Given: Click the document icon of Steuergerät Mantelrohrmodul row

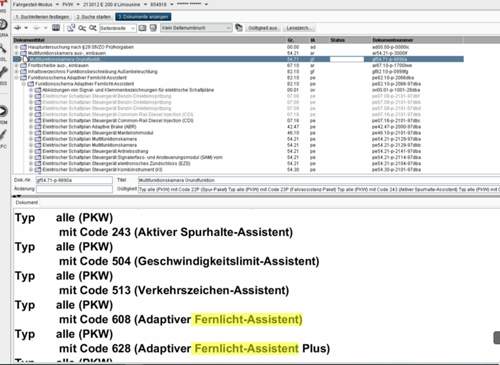Looking at the screenshot, I should pyautogui.click(x=38, y=133).
